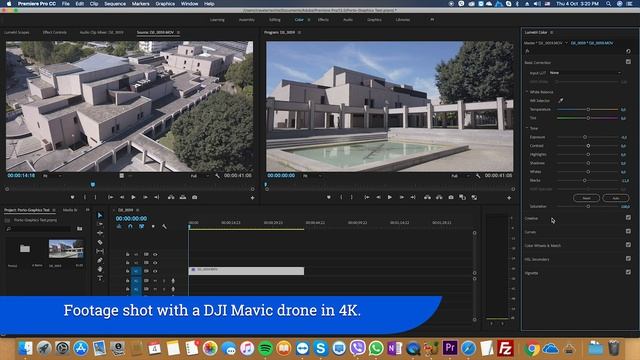Open Program monitor settings wrench
This screenshot has height=360, width=640.
(478, 176)
